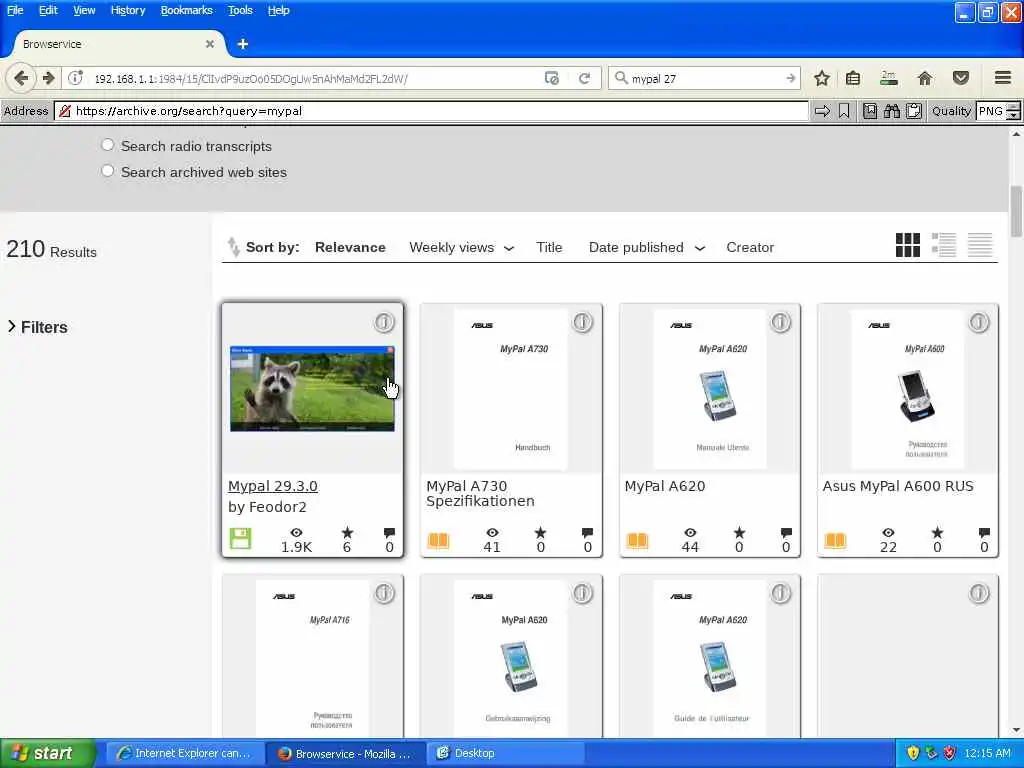Open the Pocket icon in toolbar
The image size is (1024, 768).
pos(961,78)
